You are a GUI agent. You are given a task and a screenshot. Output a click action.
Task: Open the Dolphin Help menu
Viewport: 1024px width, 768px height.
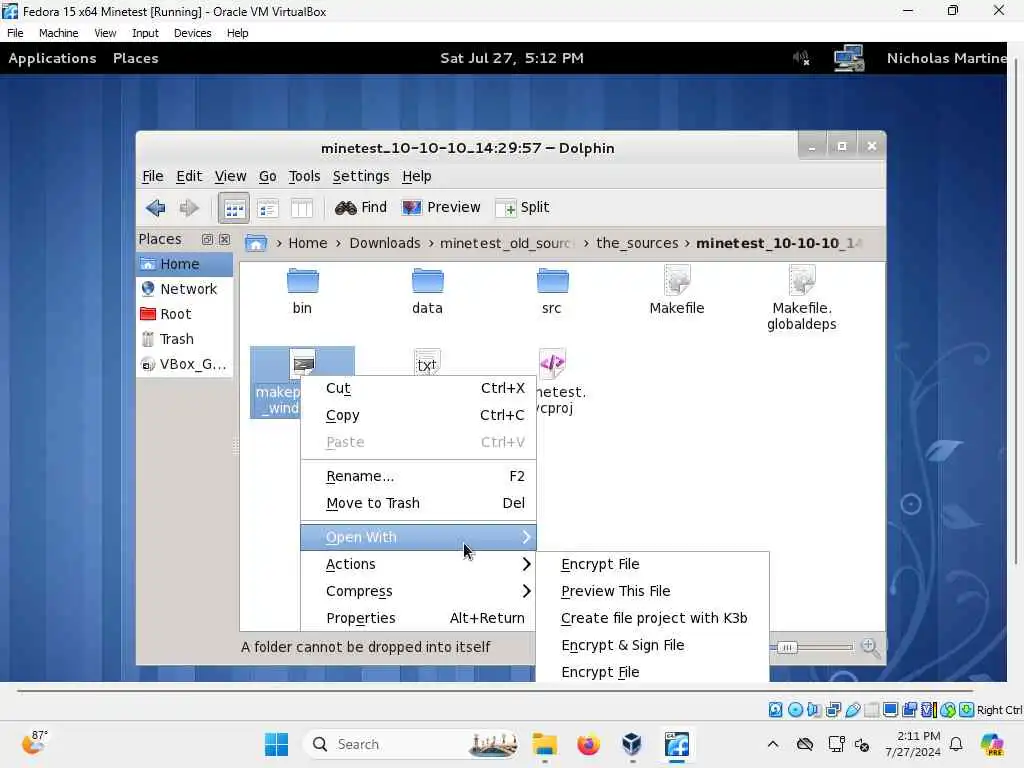pos(417,176)
